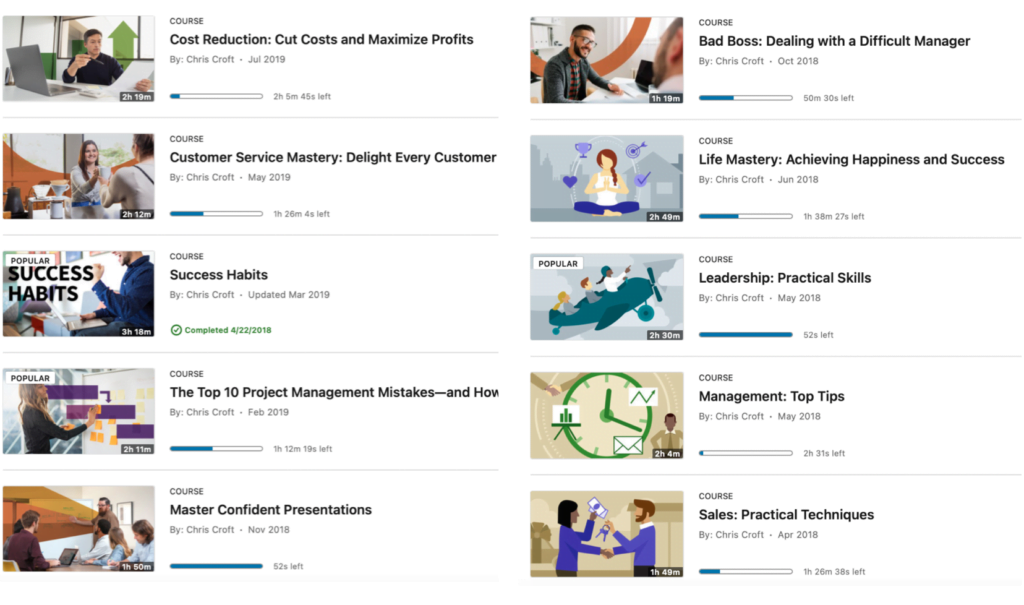Viewport: 1024px width, 605px height.
Task: Click the 2h 49m duration badge
Action: [x=665, y=216]
